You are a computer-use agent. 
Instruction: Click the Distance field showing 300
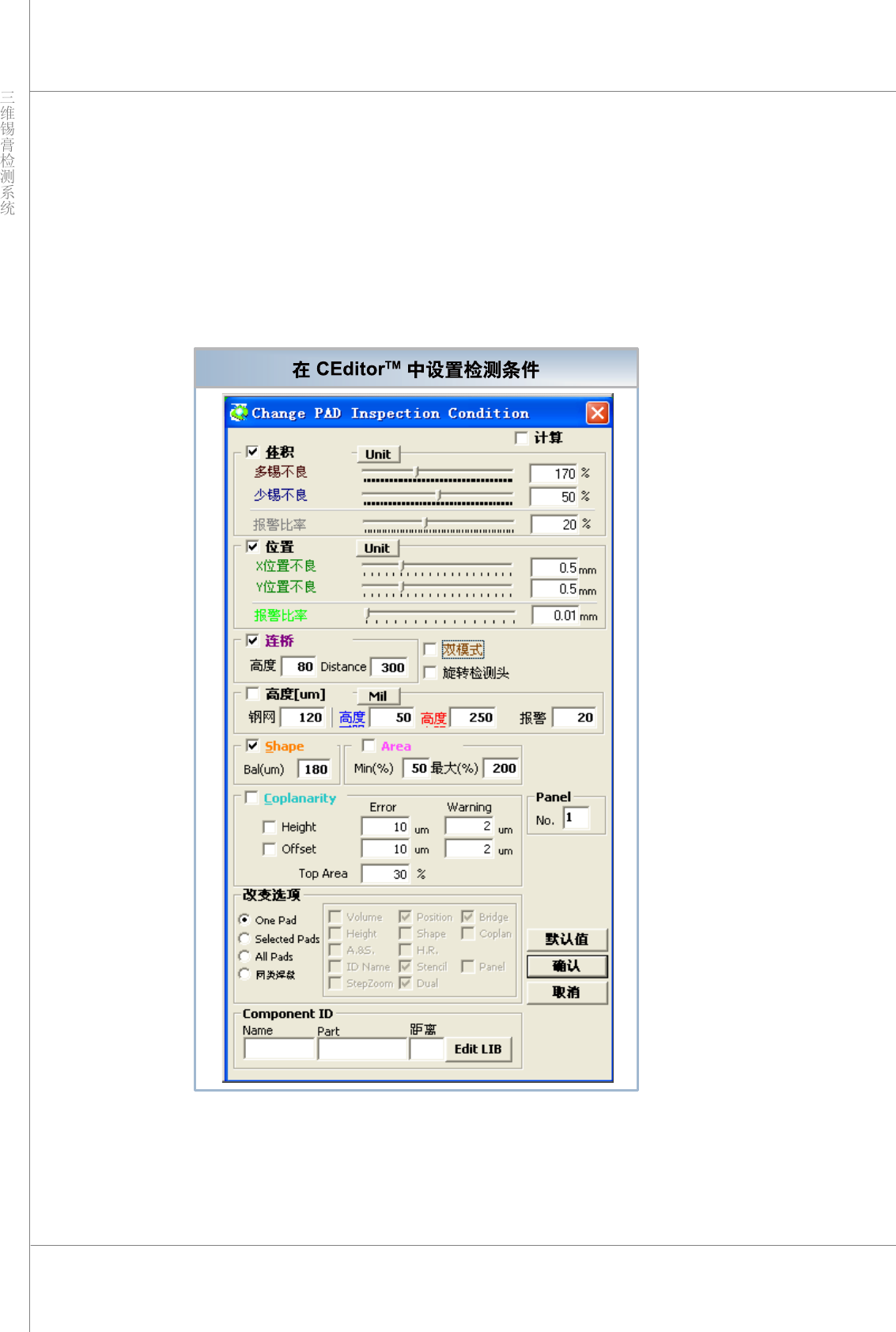389,667
